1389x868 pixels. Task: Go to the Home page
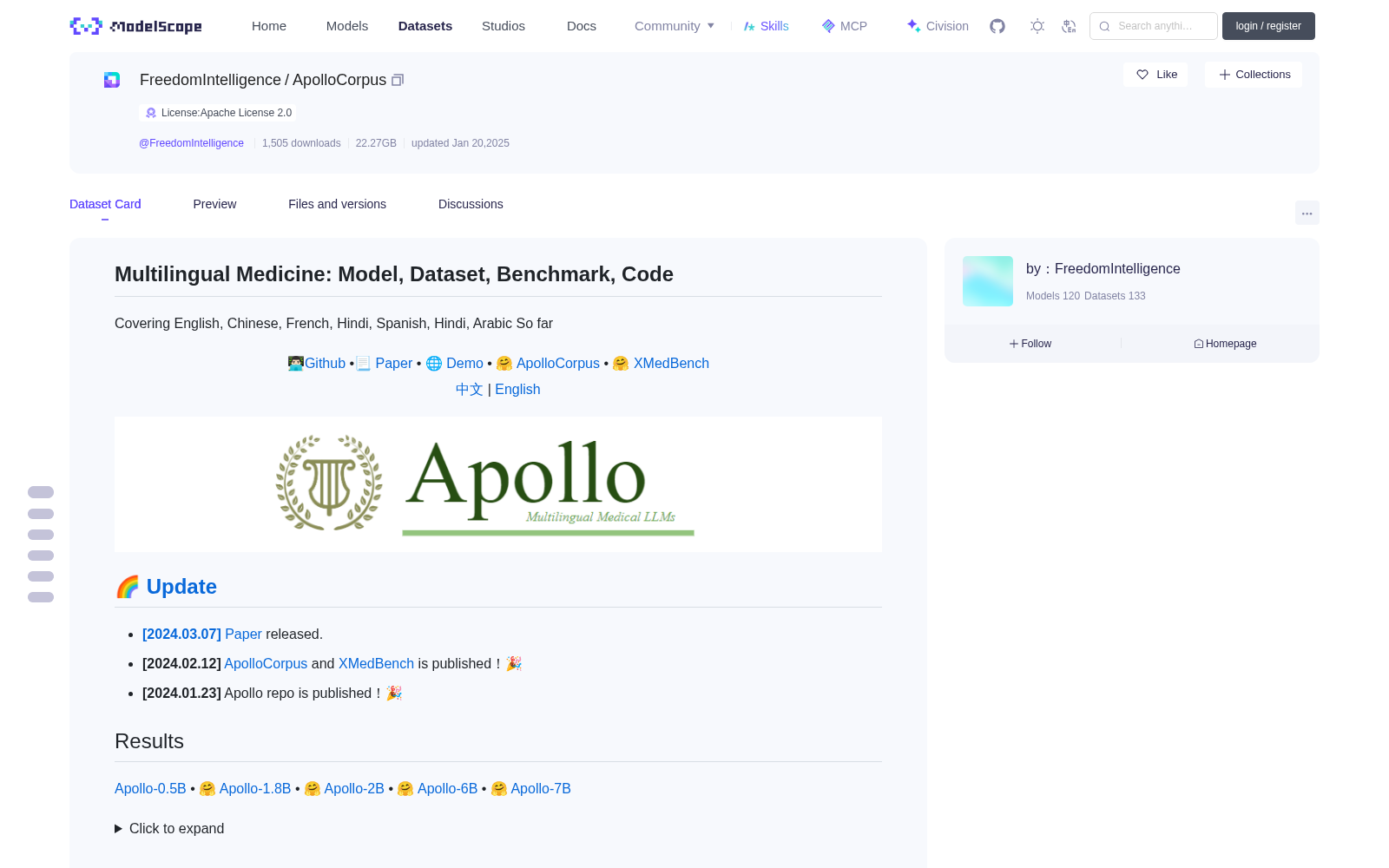(x=269, y=26)
